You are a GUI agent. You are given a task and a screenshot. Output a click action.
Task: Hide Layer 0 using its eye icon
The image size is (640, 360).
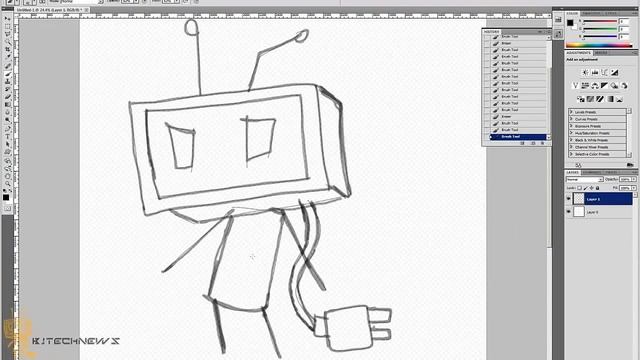[569, 211]
